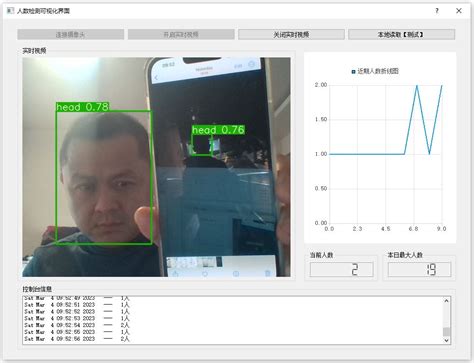Click the 实时视频 section label
The height and width of the screenshot is (363, 474).
34,51
